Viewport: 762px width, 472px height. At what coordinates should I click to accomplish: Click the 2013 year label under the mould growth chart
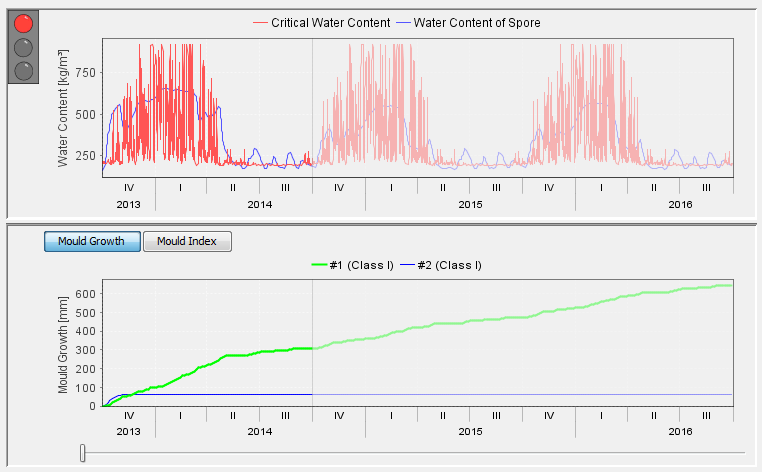point(128,431)
